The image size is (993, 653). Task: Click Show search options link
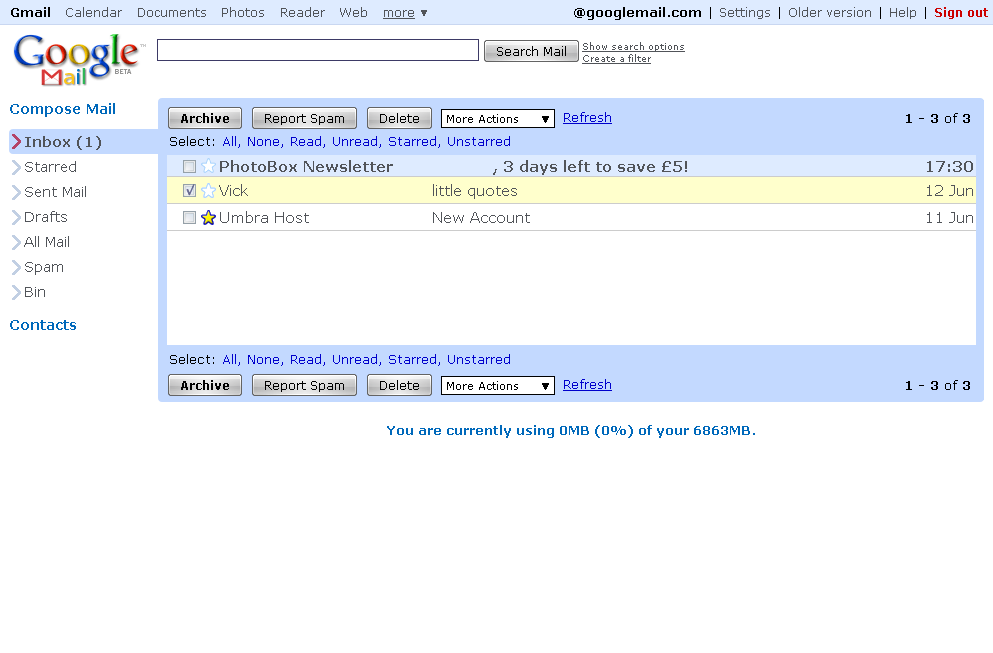[x=633, y=46]
